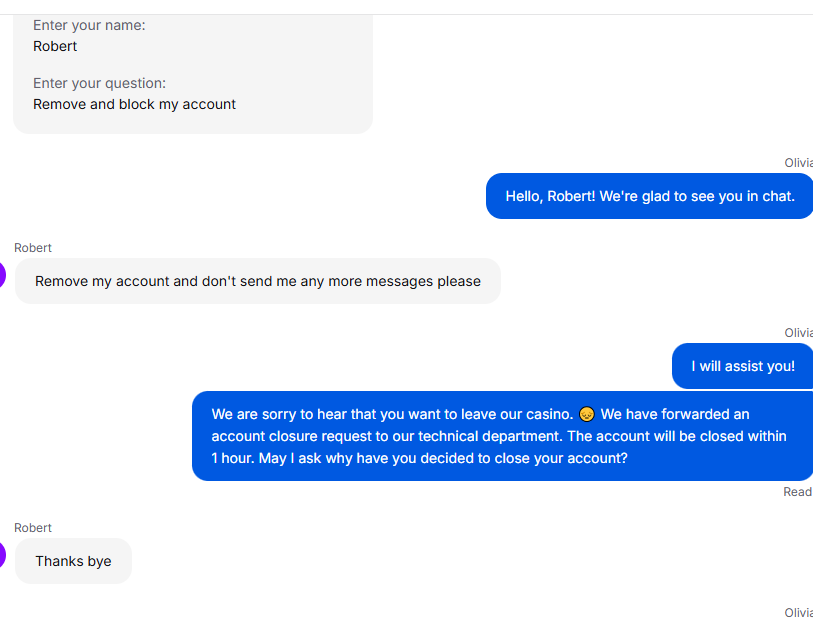Click Robert's purple avatar beside the removal request
This screenshot has height=622, width=813.
2,275
